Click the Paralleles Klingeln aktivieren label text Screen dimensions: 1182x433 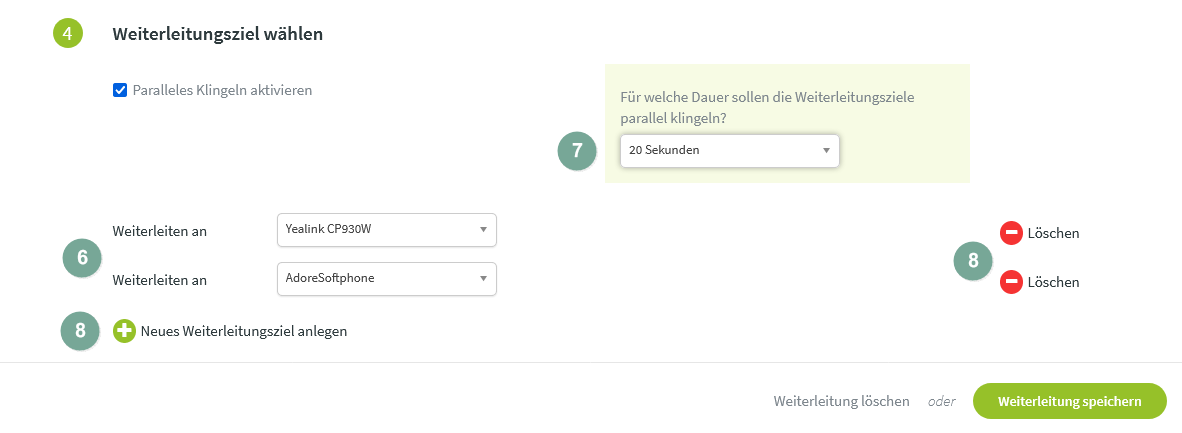click(x=222, y=90)
